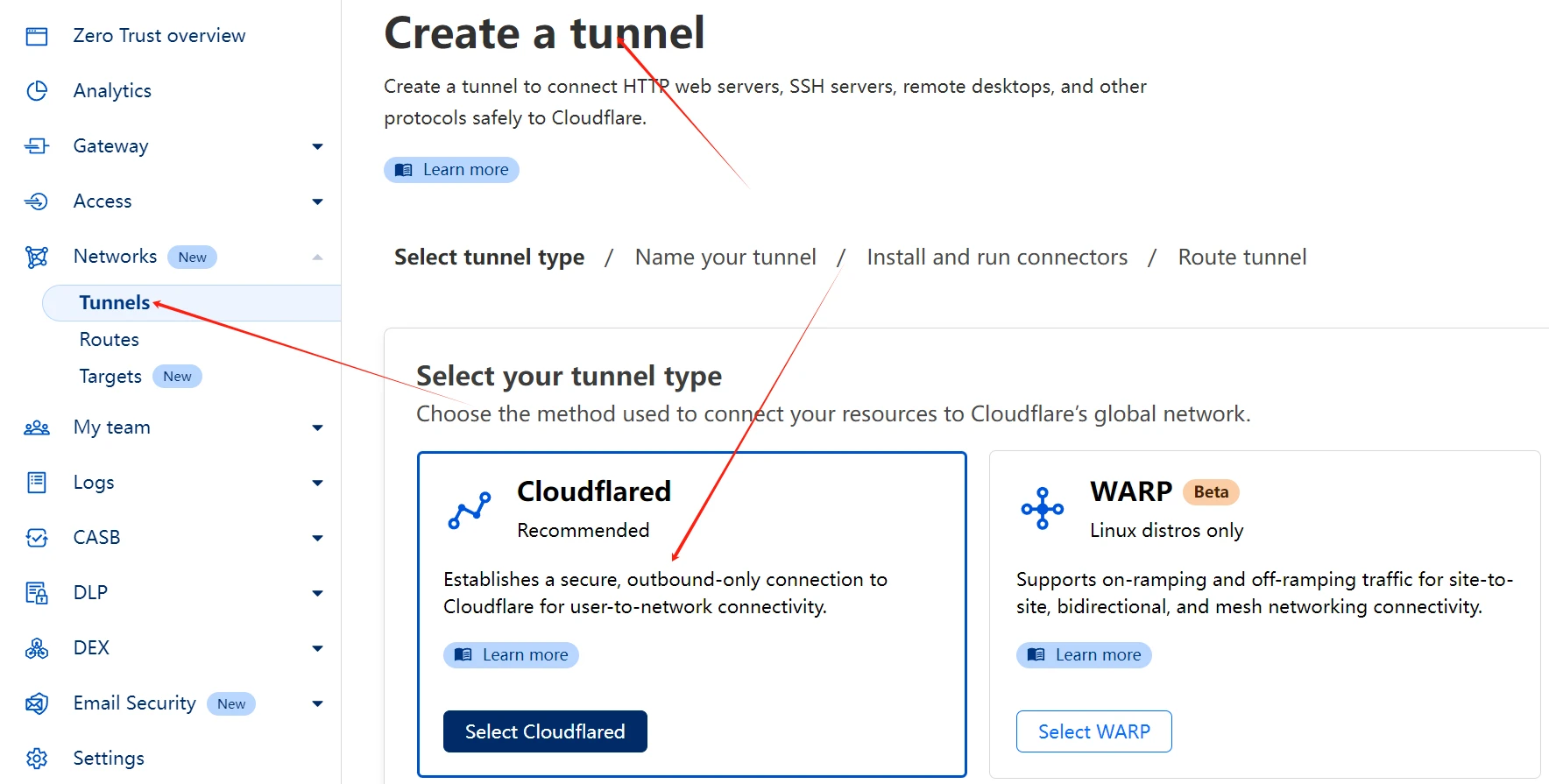Expand the Email Security menu arrow
The height and width of the screenshot is (784, 1549).
[318, 703]
